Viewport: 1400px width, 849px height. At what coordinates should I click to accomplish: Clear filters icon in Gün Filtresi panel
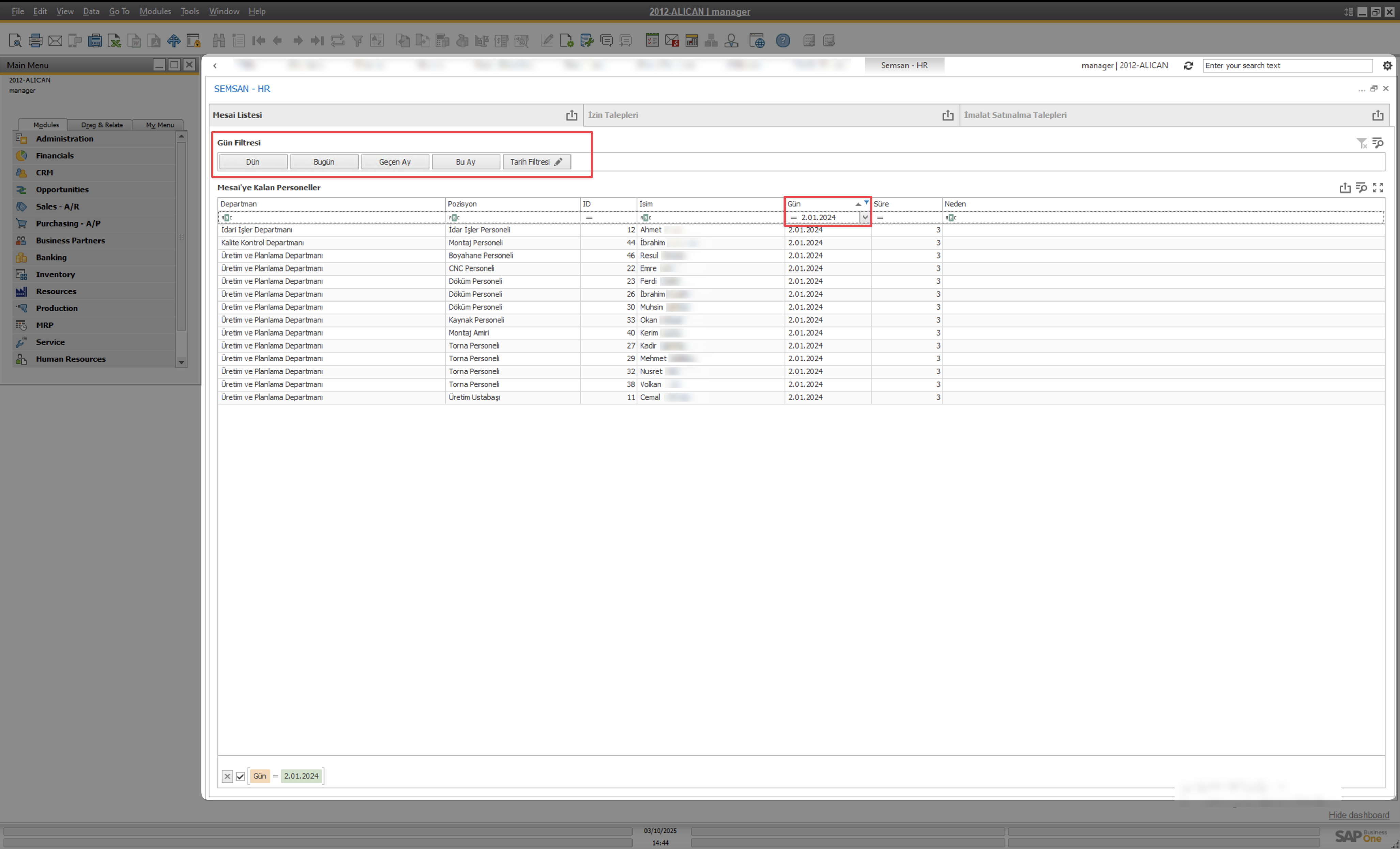1361,142
